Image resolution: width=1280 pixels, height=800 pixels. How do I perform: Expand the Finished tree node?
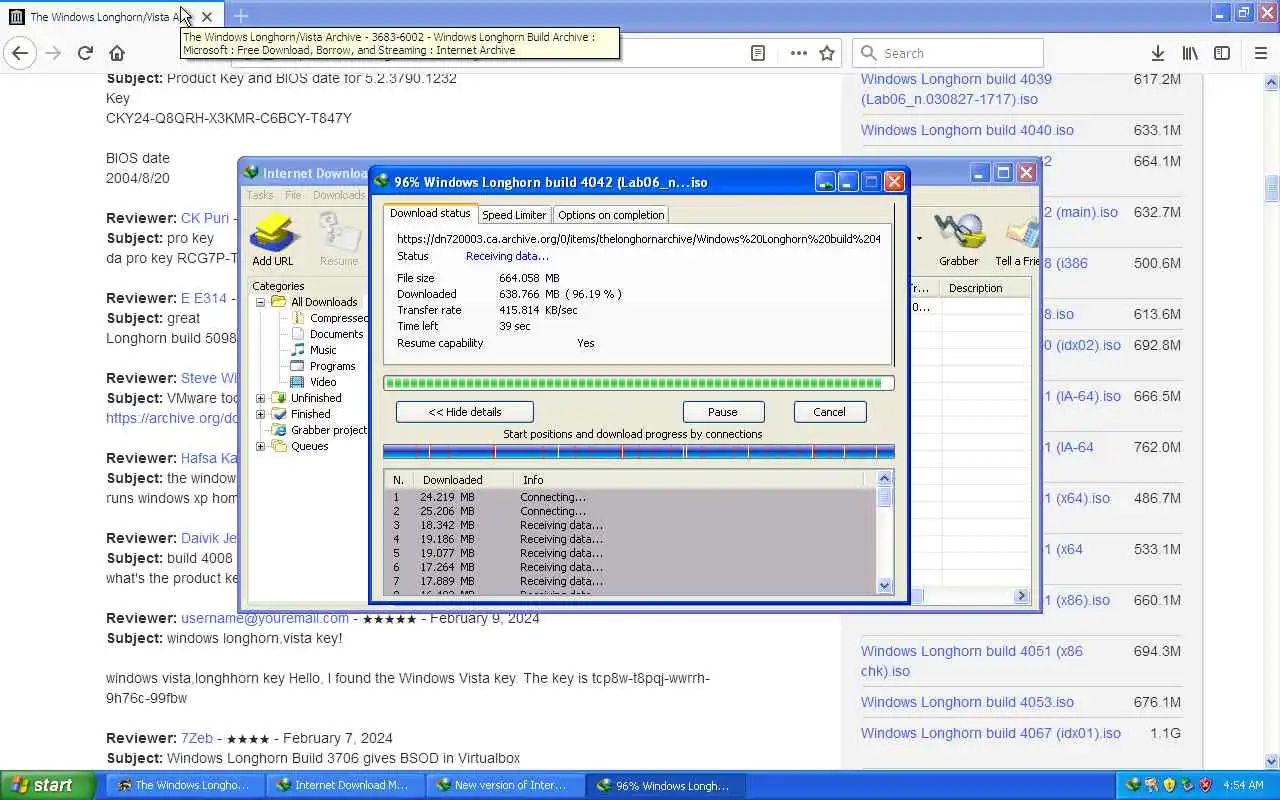[260, 414]
